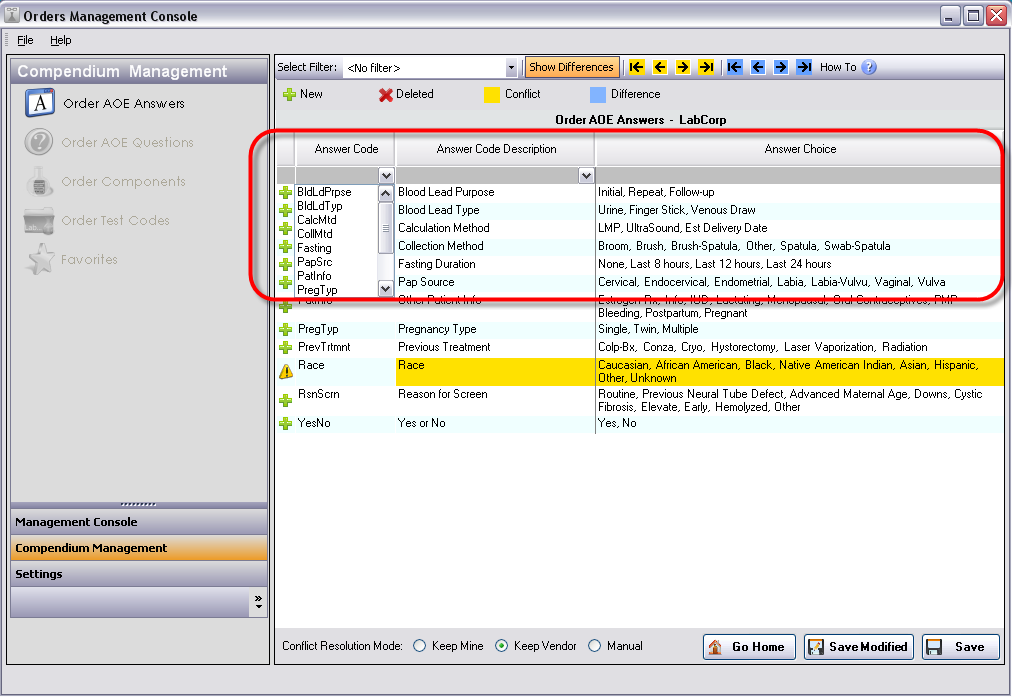Viewport: 1012px width, 697px height.
Task: Click the Previous Treatment description cell
Action: [x=495, y=347]
